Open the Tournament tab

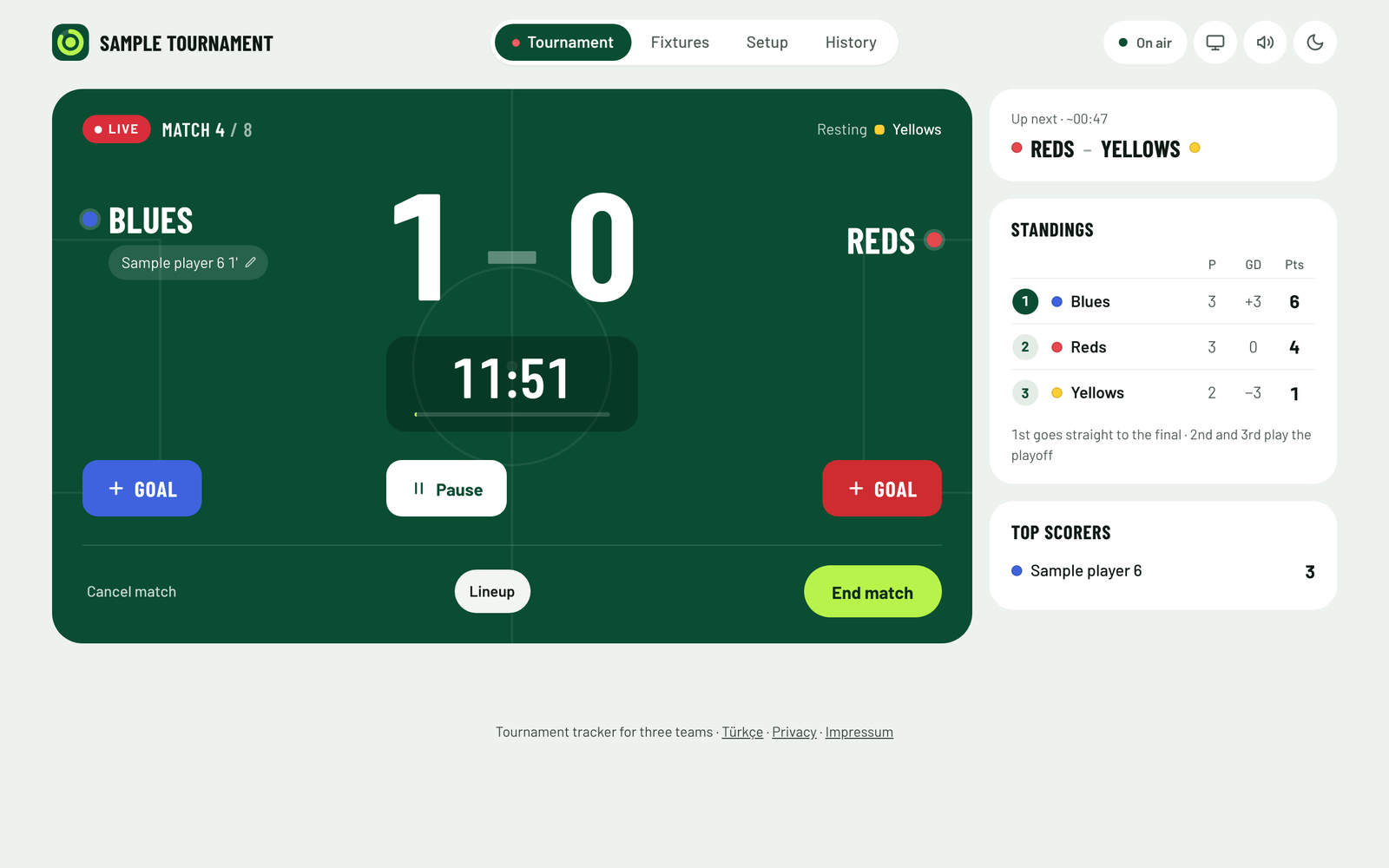coord(563,43)
